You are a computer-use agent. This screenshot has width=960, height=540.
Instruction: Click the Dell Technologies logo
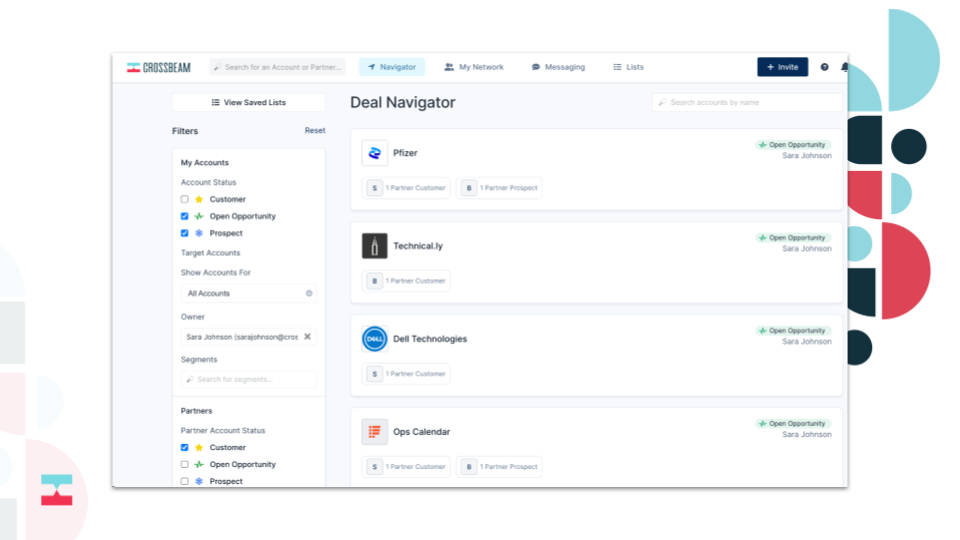[x=375, y=339]
